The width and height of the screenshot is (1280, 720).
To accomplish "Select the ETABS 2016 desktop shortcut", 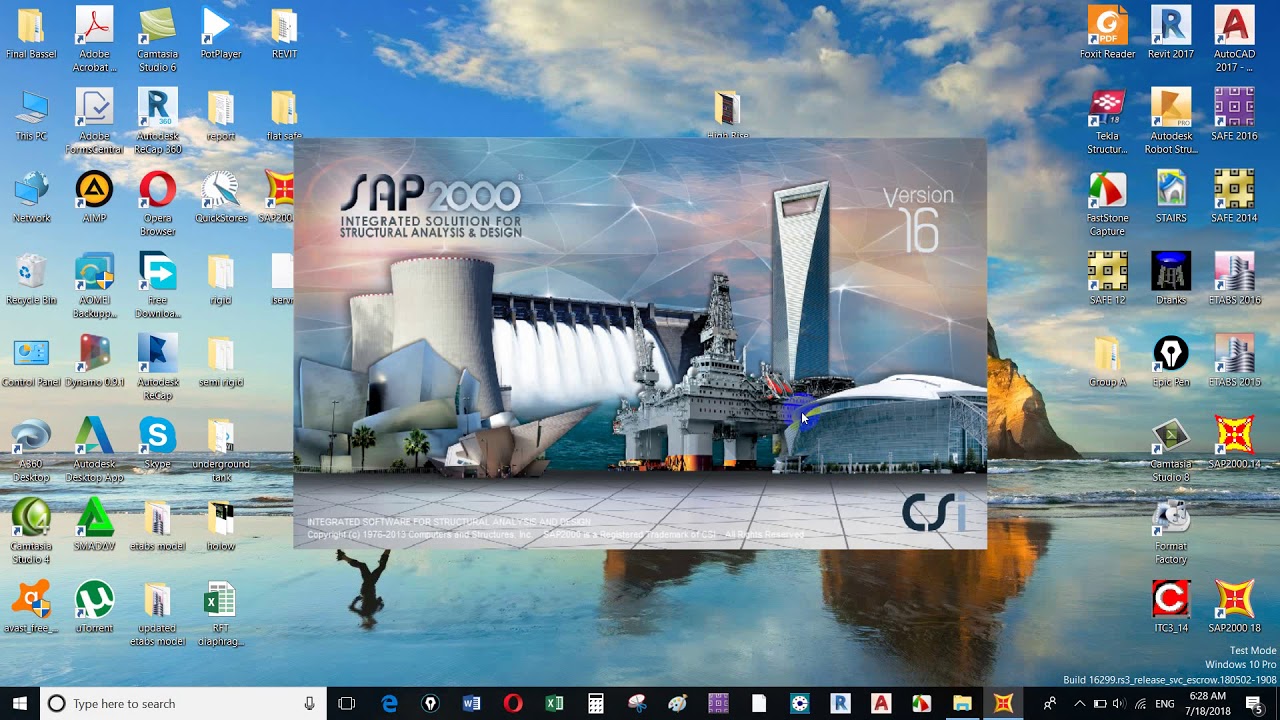I will click(1234, 278).
